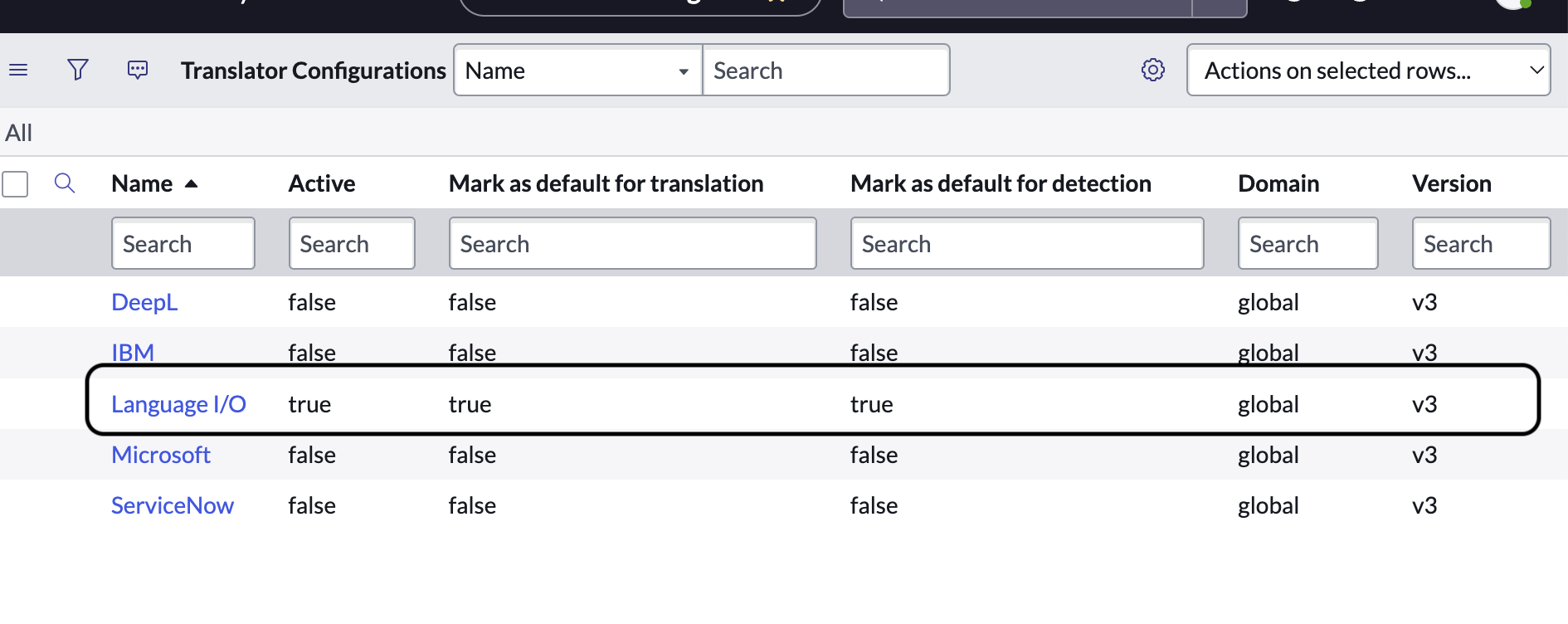The height and width of the screenshot is (624, 1568).
Task: Open the Language I/O configuration
Action: pyautogui.click(x=178, y=405)
